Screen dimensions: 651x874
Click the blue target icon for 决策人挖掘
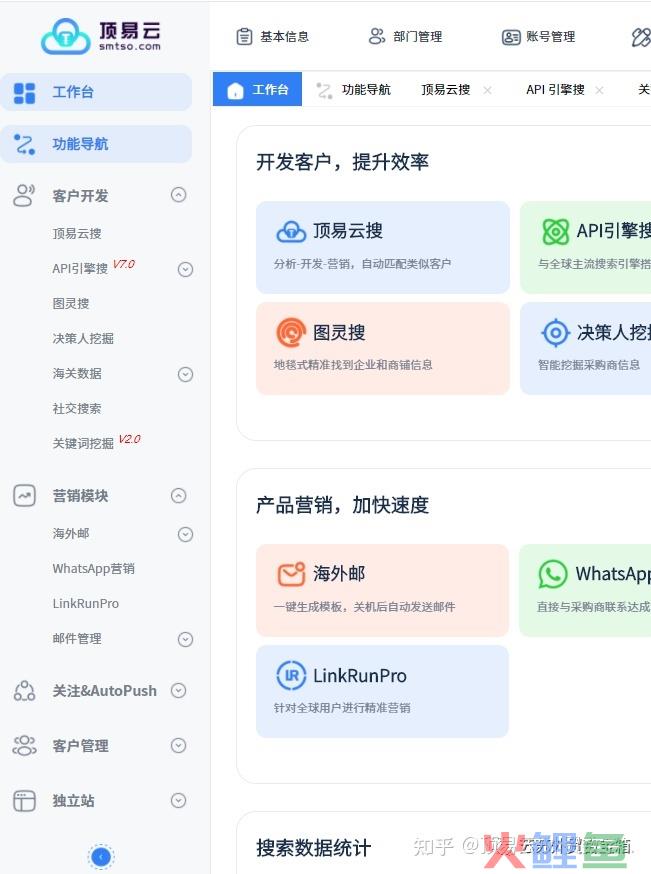point(555,333)
